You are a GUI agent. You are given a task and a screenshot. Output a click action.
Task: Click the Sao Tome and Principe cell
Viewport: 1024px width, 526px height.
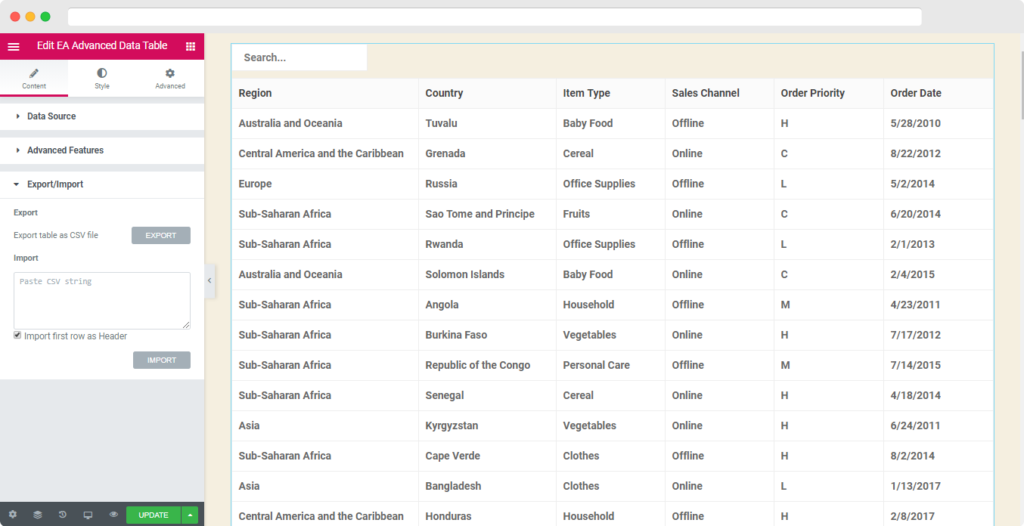coord(487,214)
